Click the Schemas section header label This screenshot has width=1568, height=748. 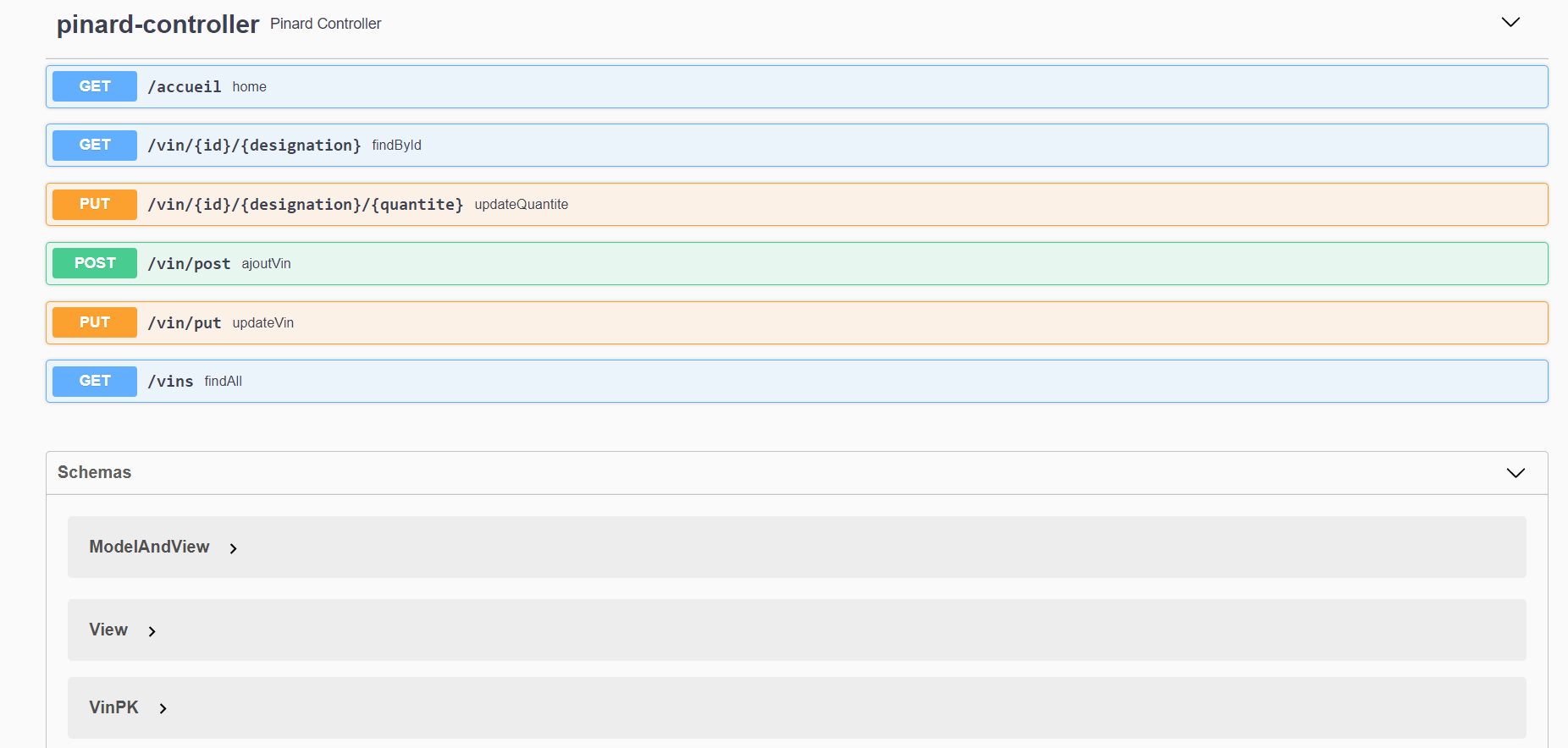point(94,473)
